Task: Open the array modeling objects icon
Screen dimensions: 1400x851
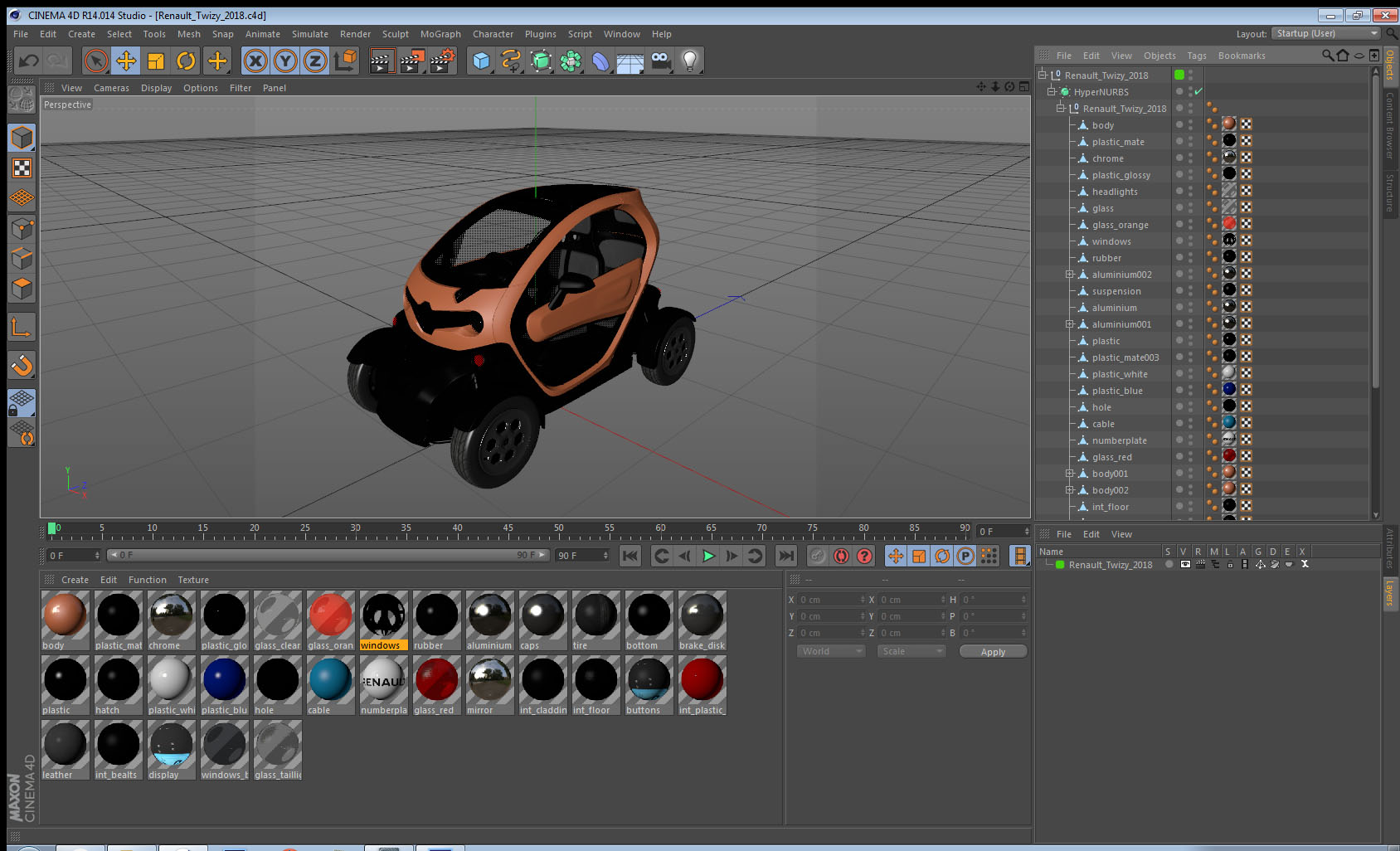Action: click(571, 61)
